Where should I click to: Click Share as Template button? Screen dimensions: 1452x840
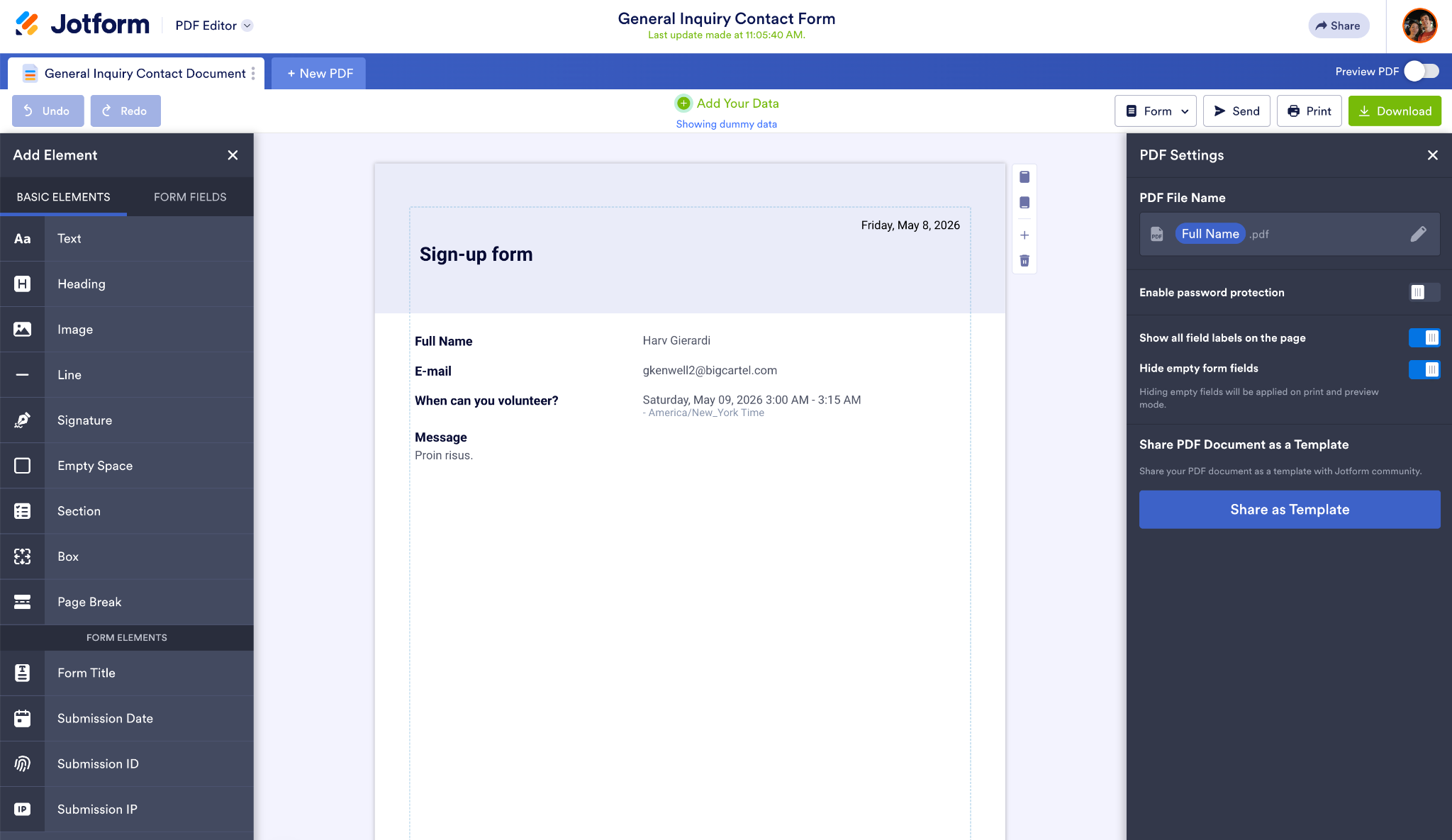tap(1290, 510)
